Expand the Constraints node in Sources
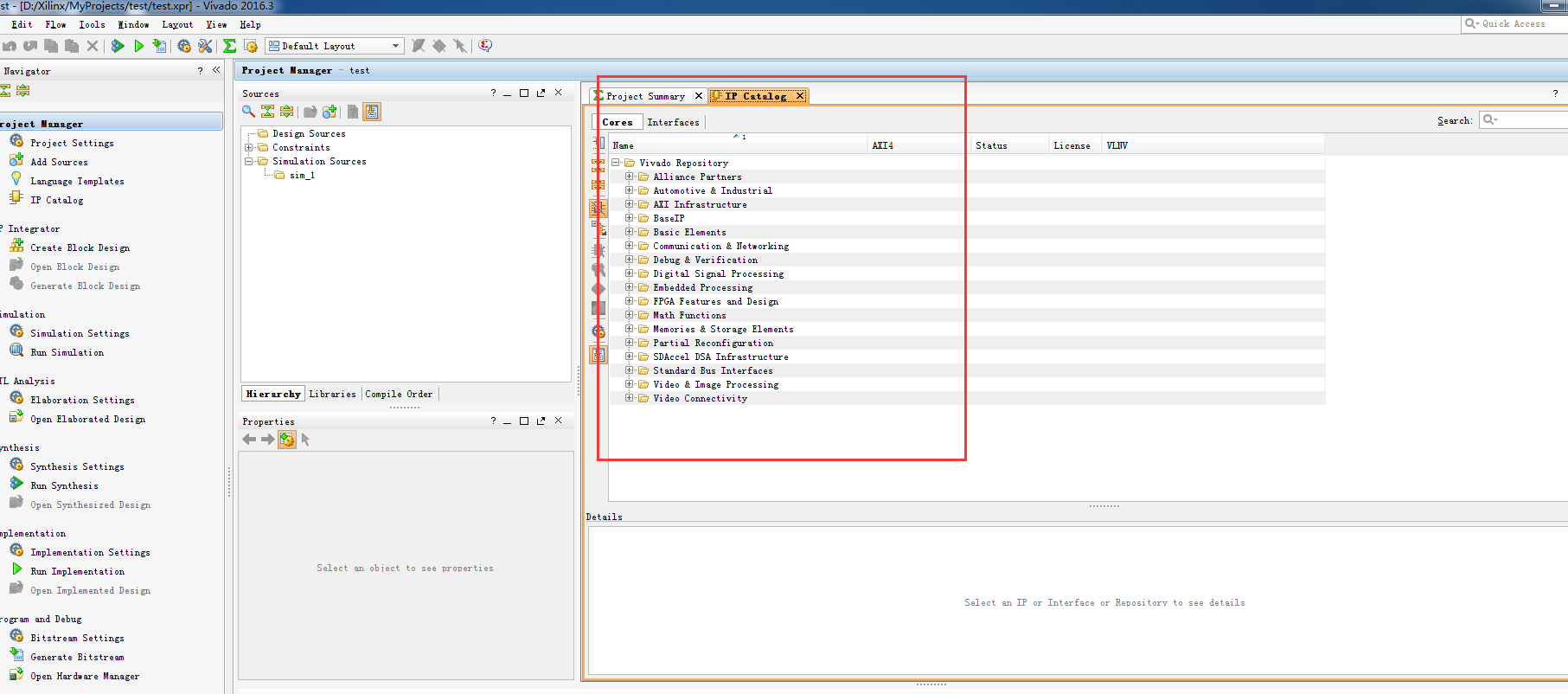 pyautogui.click(x=249, y=148)
